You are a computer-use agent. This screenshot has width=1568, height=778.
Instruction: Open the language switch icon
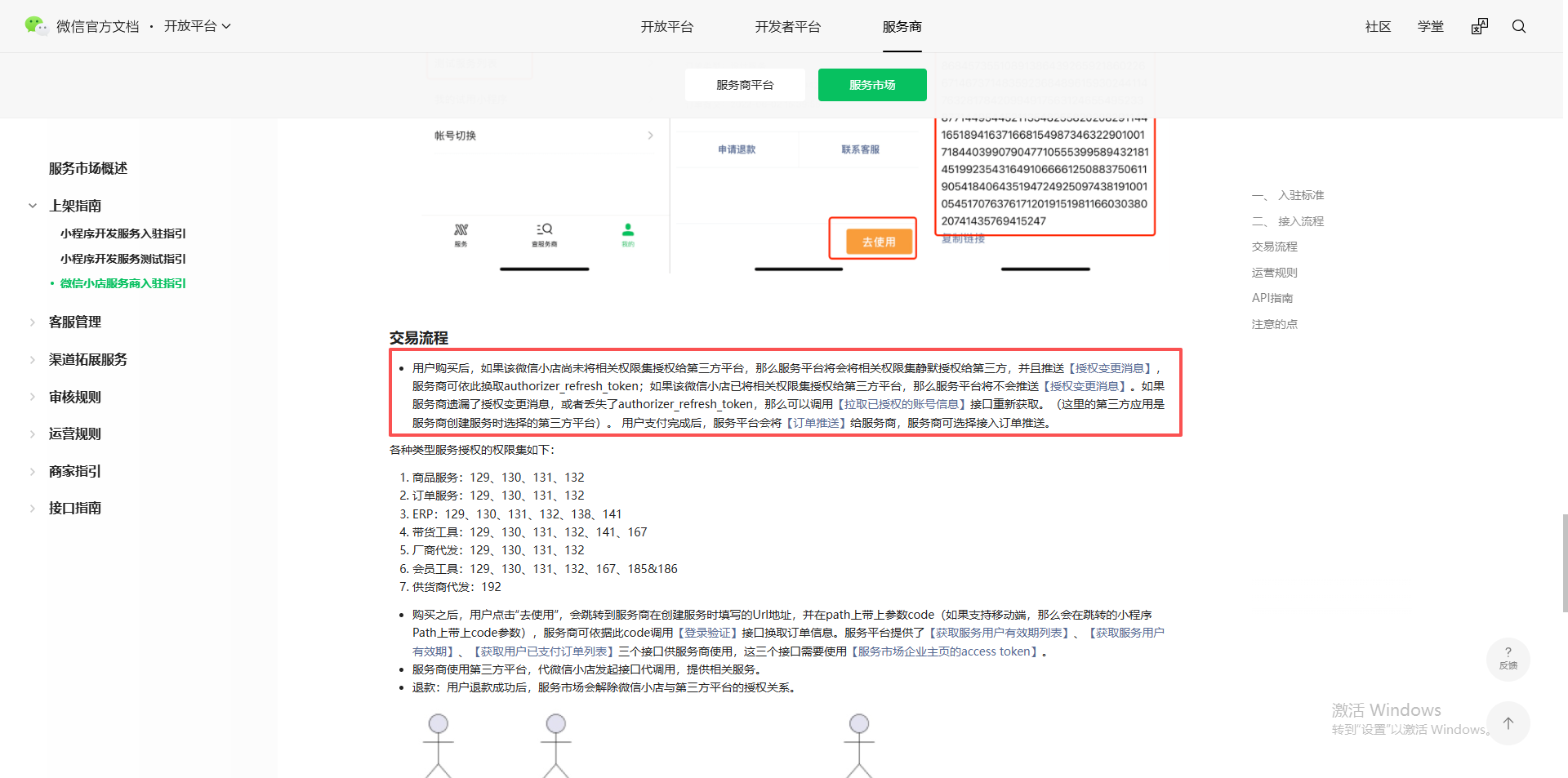[x=1480, y=26]
